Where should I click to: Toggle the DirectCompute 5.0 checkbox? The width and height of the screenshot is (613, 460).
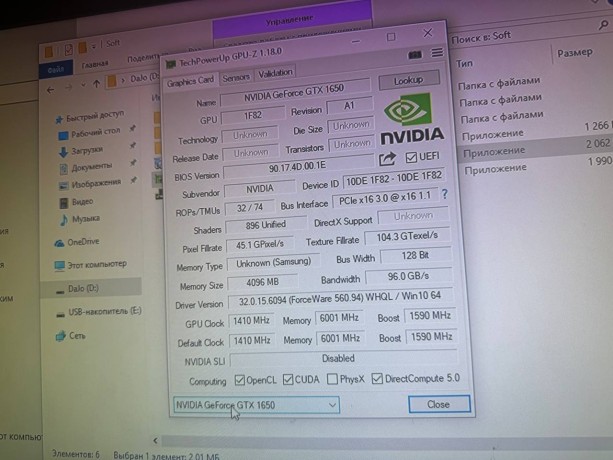377,378
